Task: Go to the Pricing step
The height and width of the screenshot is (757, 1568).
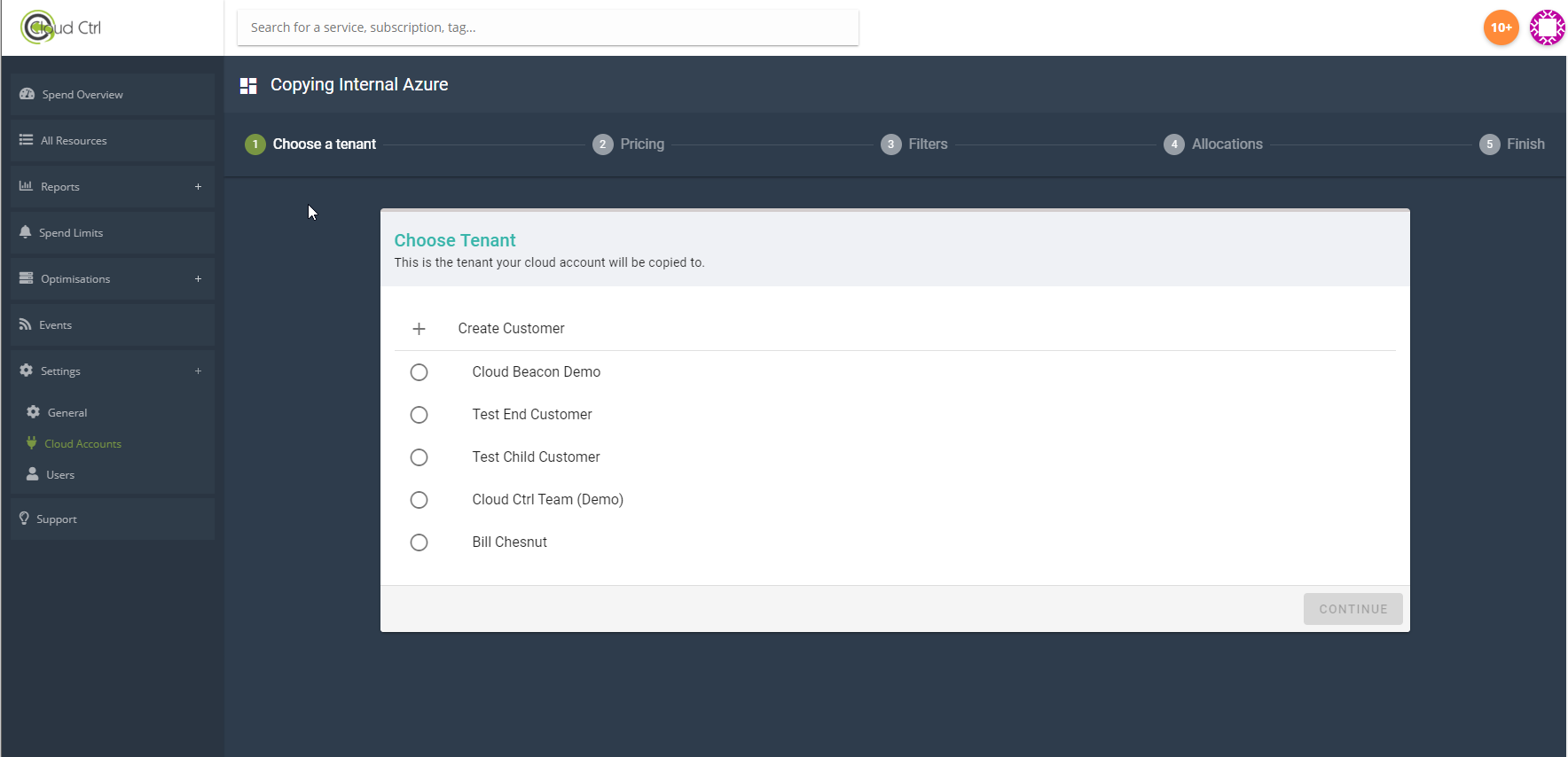Action: (x=629, y=144)
